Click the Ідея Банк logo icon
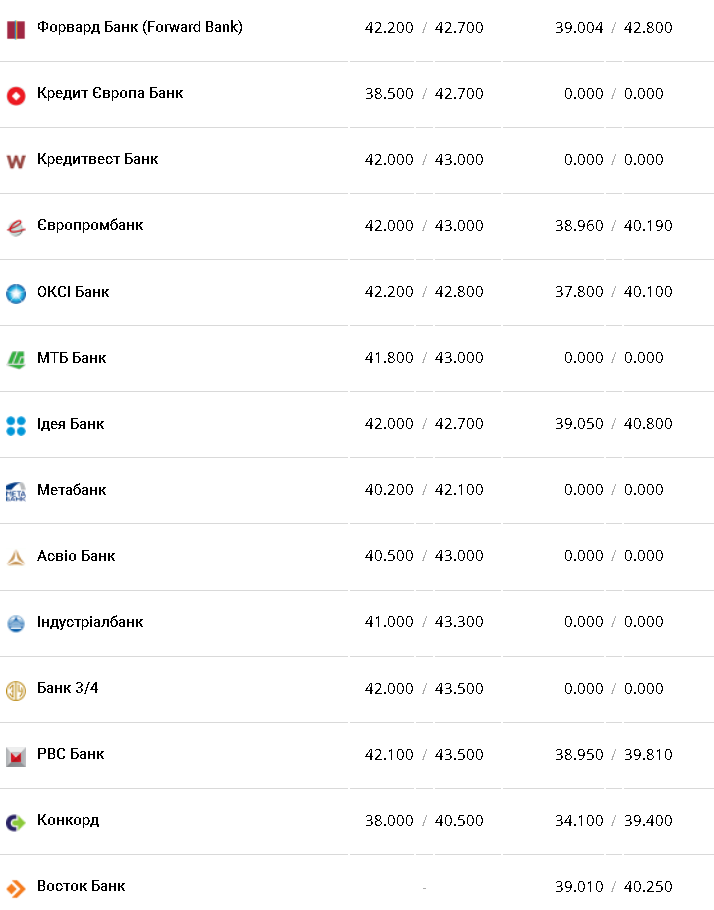The image size is (714, 910). [x=16, y=425]
